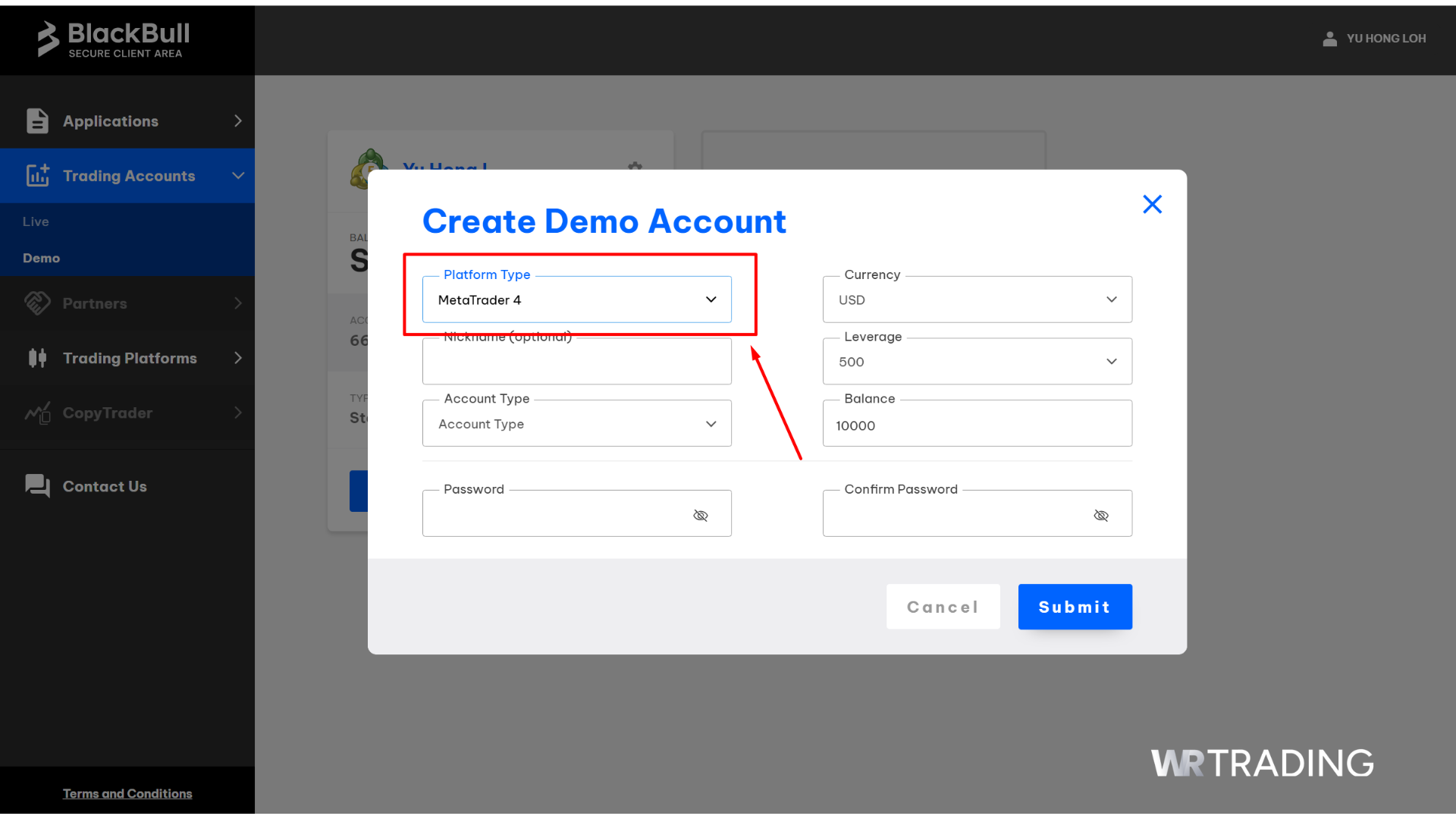This screenshot has height=819, width=1456.
Task: Click the Create Demo Account heading
Action: click(x=604, y=221)
